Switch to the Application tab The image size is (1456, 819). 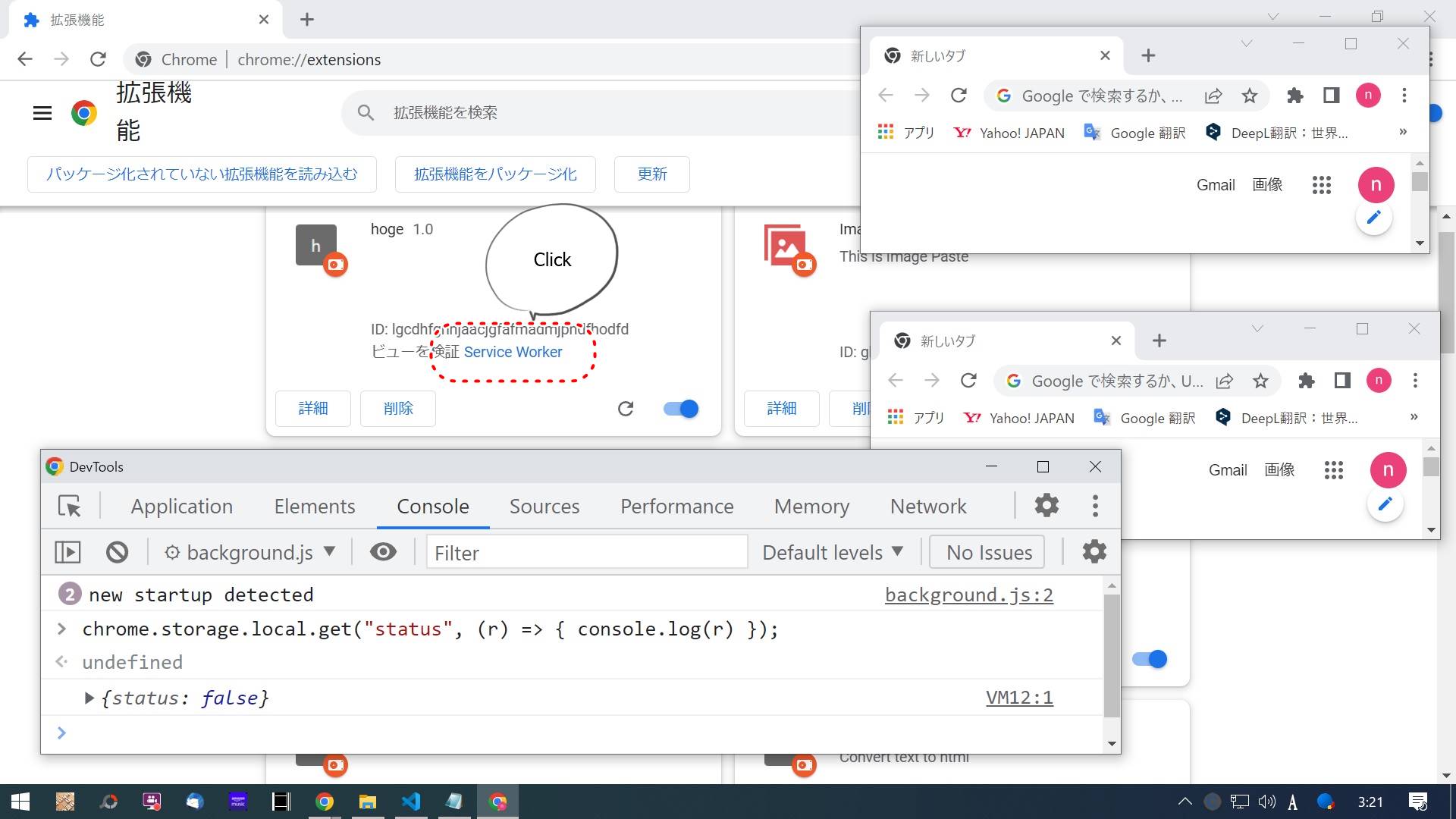click(x=182, y=506)
